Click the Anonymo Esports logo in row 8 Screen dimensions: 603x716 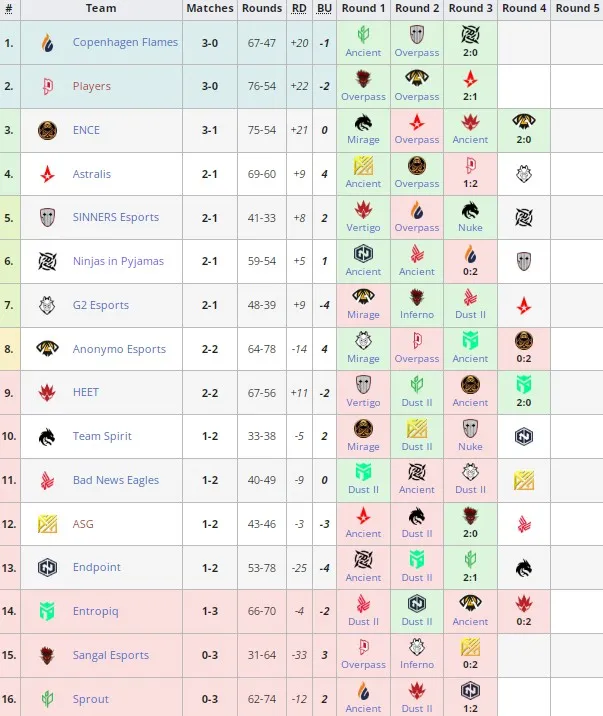click(47, 349)
